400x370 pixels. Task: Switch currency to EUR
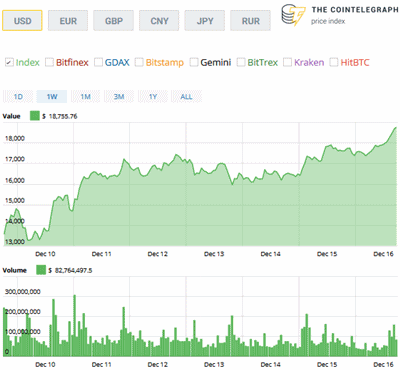68,21
